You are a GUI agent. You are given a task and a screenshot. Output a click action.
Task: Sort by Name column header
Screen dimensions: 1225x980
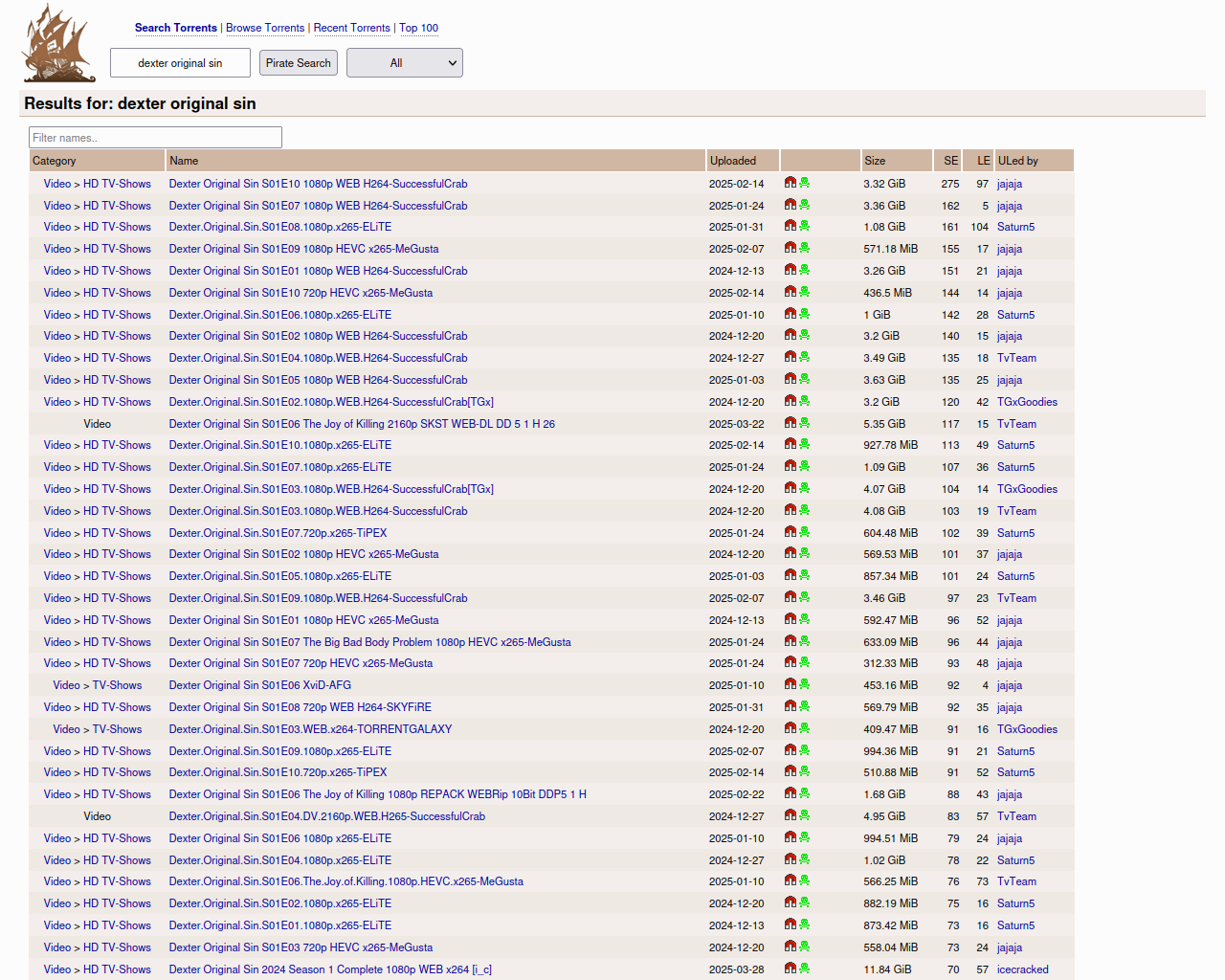(184, 161)
